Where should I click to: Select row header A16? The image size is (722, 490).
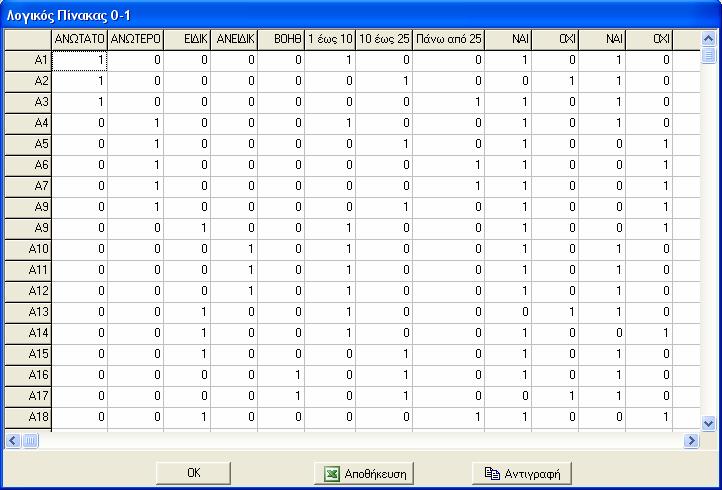pyautogui.click(x=28, y=376)
